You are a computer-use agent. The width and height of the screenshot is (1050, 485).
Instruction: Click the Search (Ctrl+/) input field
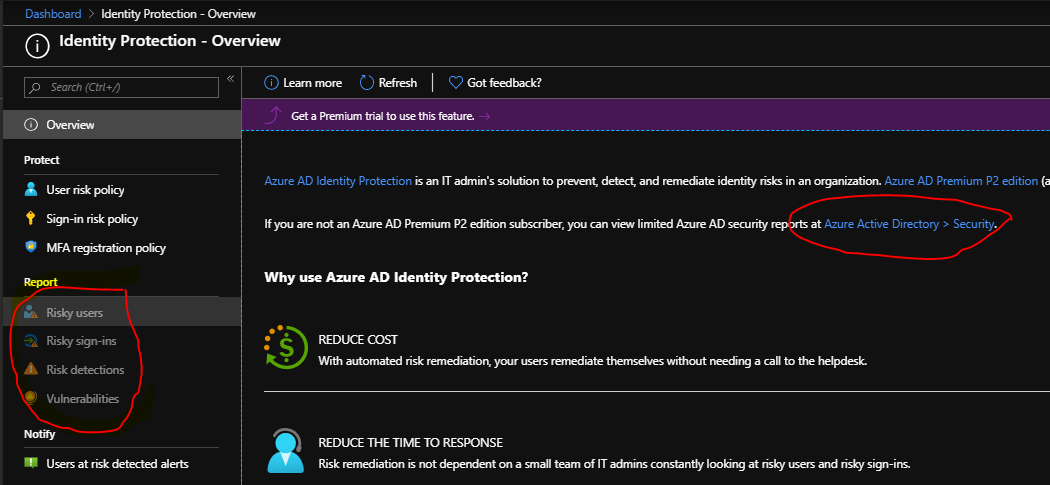pyautogui.click(x=121, y=87)
